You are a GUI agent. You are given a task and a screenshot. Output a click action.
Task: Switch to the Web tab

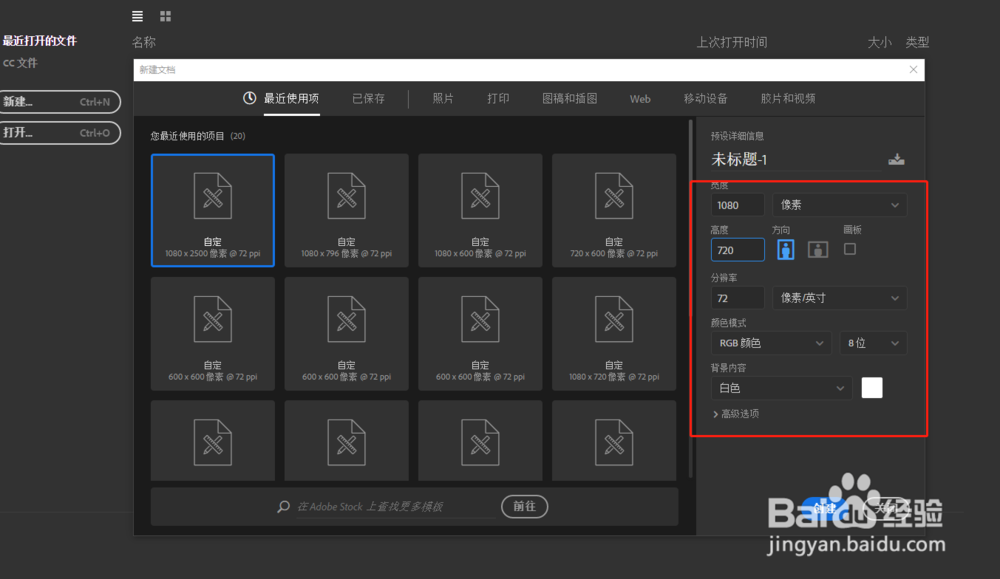point(640,98)
